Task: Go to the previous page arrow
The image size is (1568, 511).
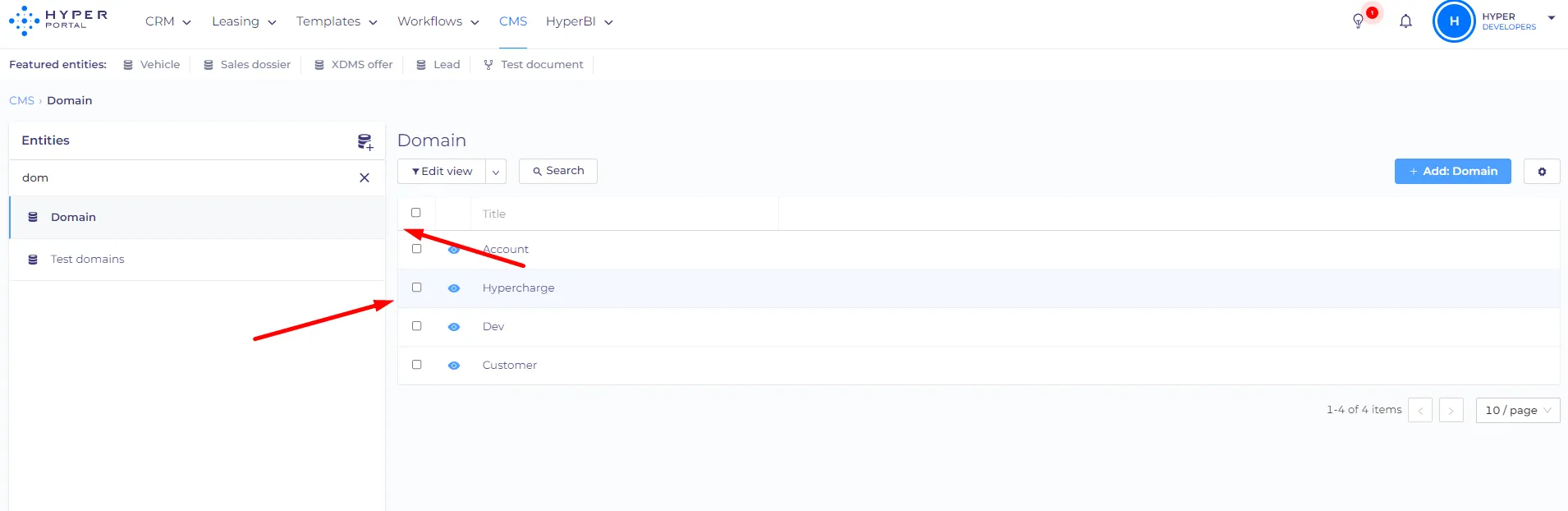Action: point(1420,410)
